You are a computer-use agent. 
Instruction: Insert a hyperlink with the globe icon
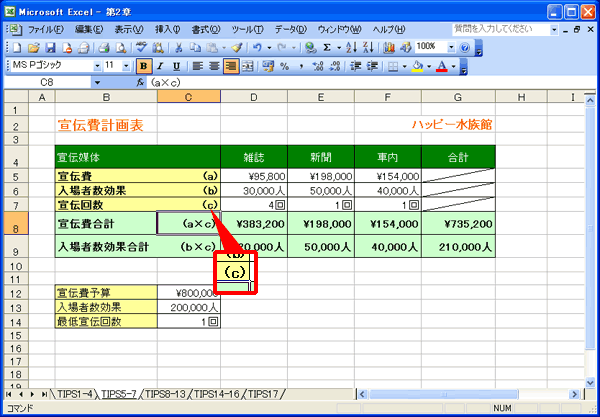pyautogui.click(x=311, y=47)
